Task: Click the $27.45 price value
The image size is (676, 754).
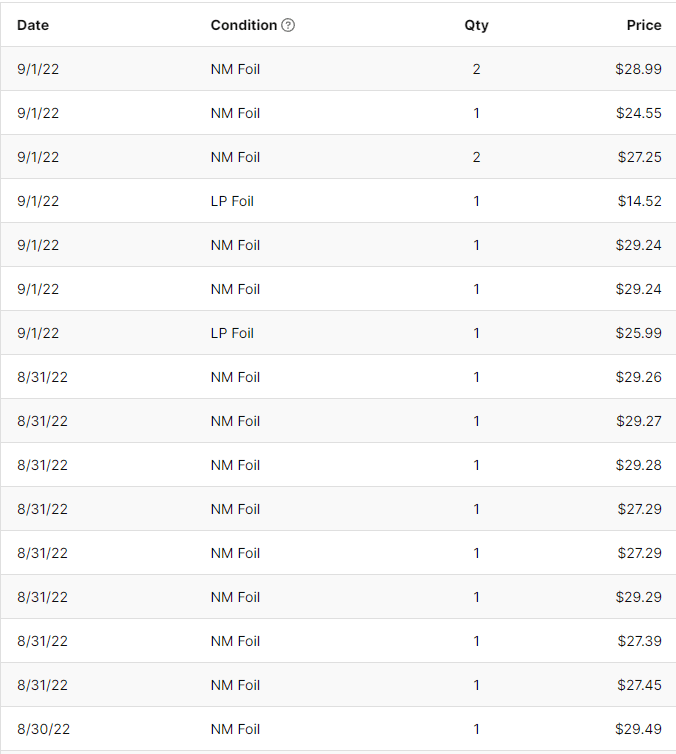Action: click(638, 685)
